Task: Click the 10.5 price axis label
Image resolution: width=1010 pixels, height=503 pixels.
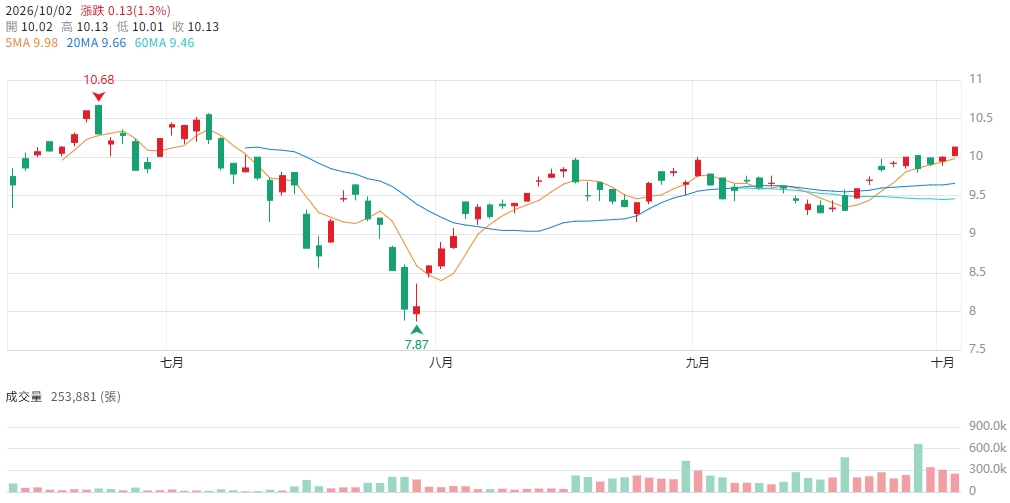Action: [x=978, y=119]
